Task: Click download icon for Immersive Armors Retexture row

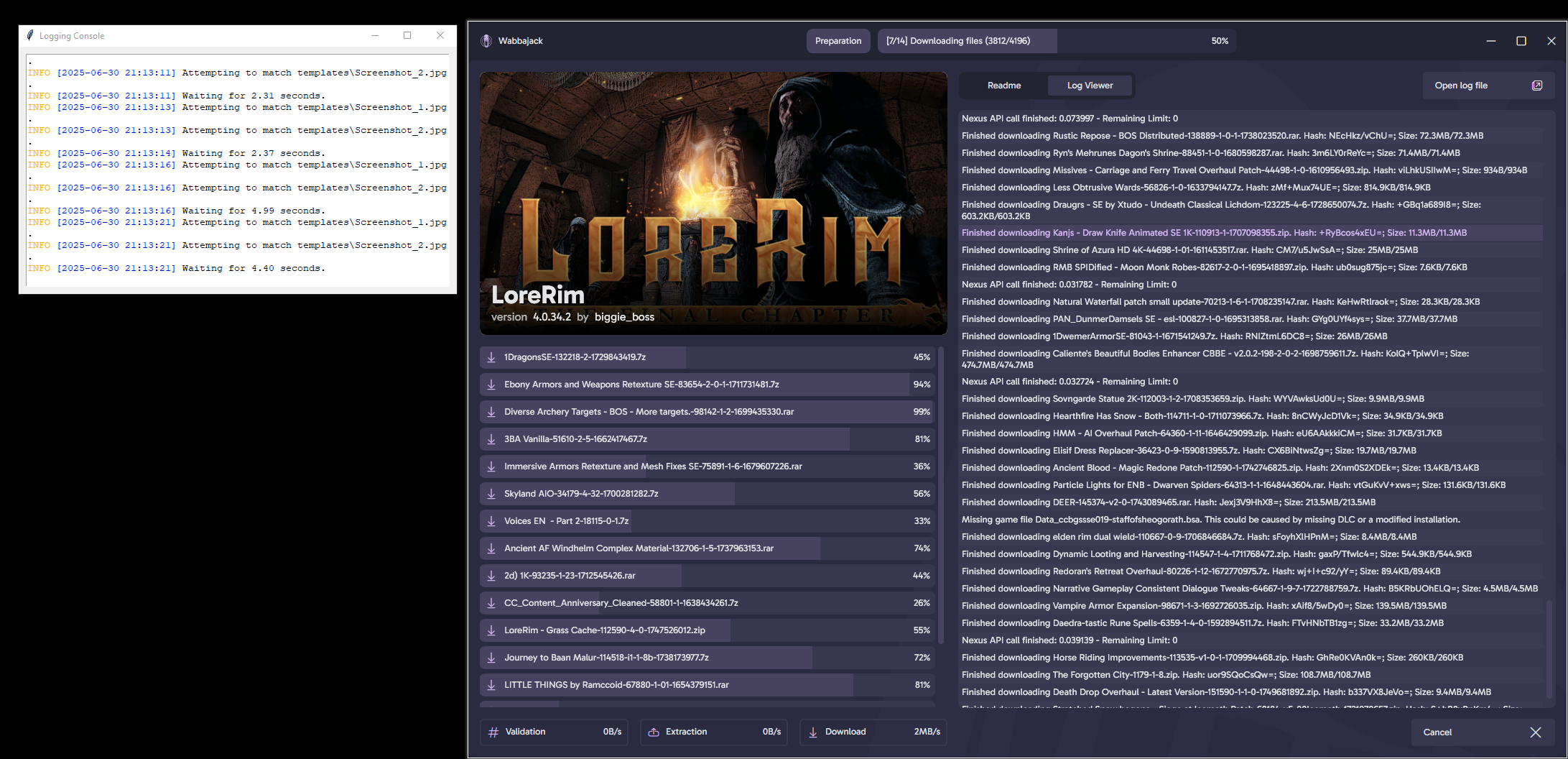Action: [491, 466]
